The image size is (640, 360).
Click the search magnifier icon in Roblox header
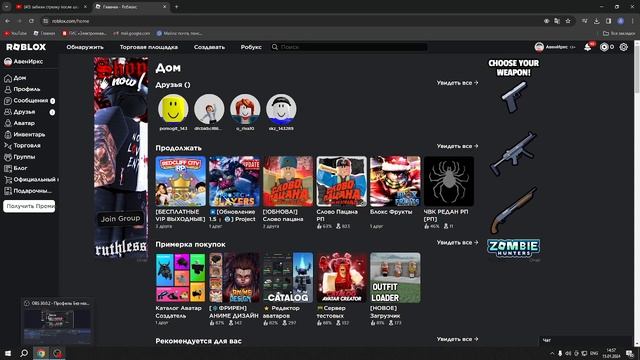pos(275,47)
